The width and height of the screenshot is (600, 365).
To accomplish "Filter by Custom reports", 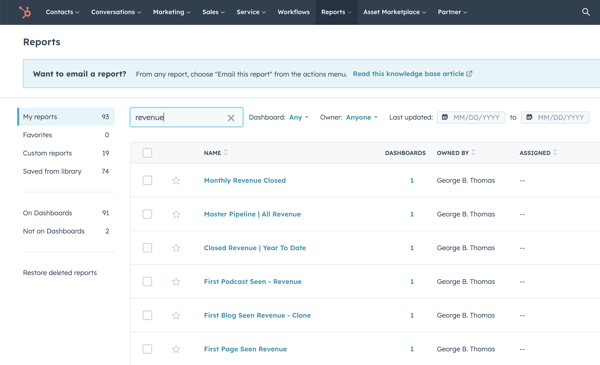I will click(x=66, y=153).
